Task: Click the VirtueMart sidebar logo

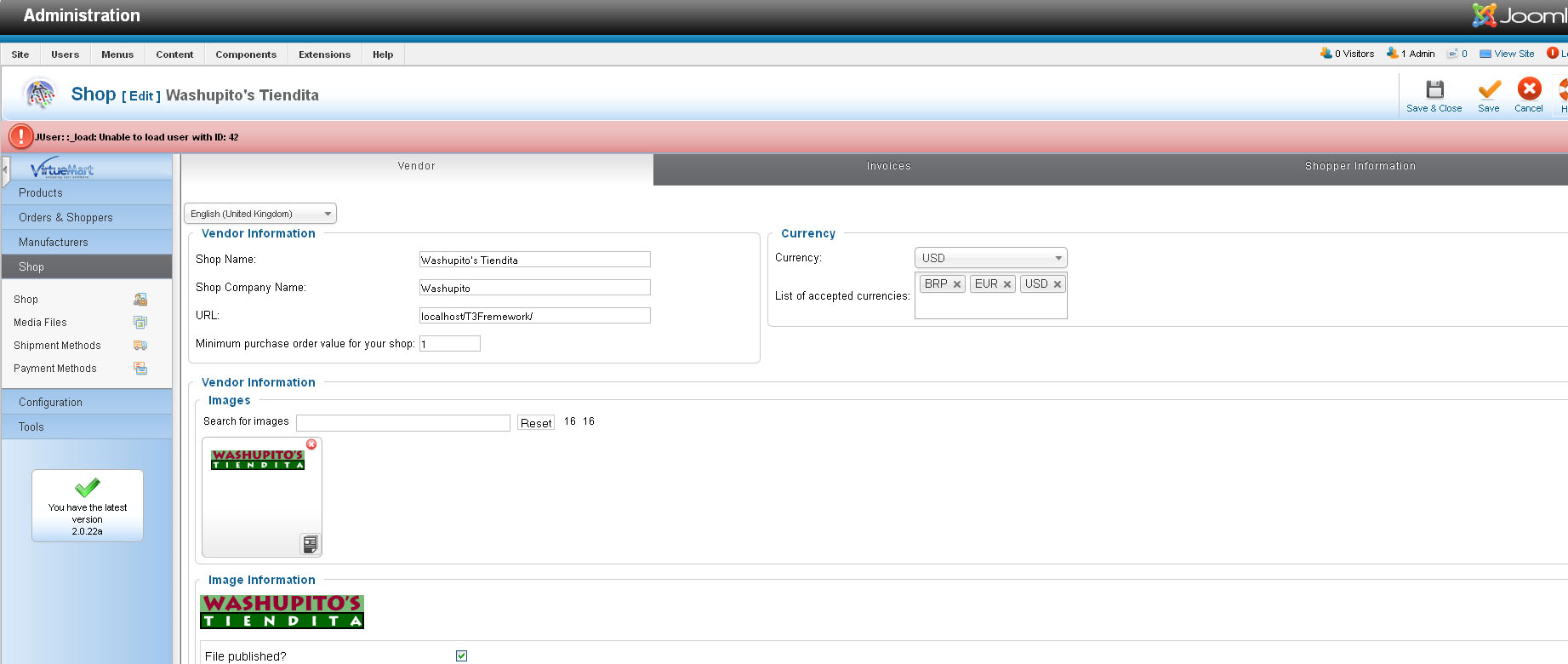Action: click(62, 168)
